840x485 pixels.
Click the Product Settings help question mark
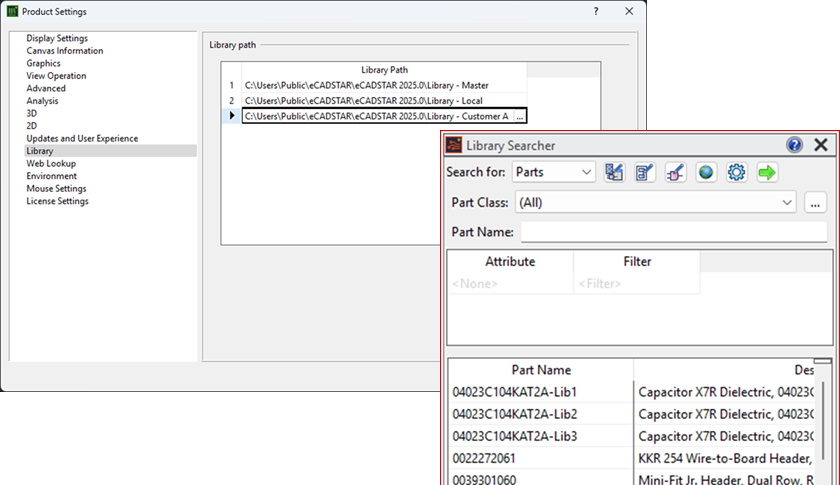tap(596, 11)
